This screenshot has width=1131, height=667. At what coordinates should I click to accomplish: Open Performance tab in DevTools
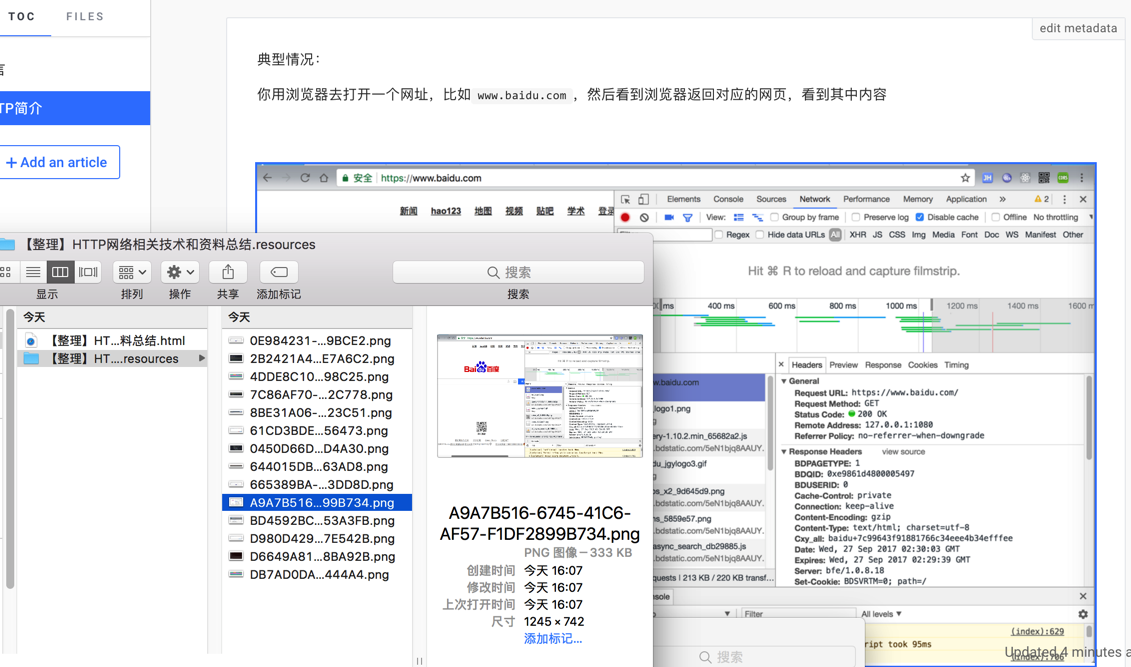click(866, 199)
